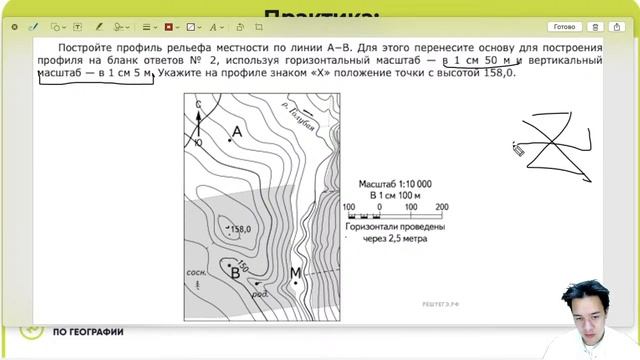640x360 pixels.
Task: Open the text style font menu
Action: [216, 27]
